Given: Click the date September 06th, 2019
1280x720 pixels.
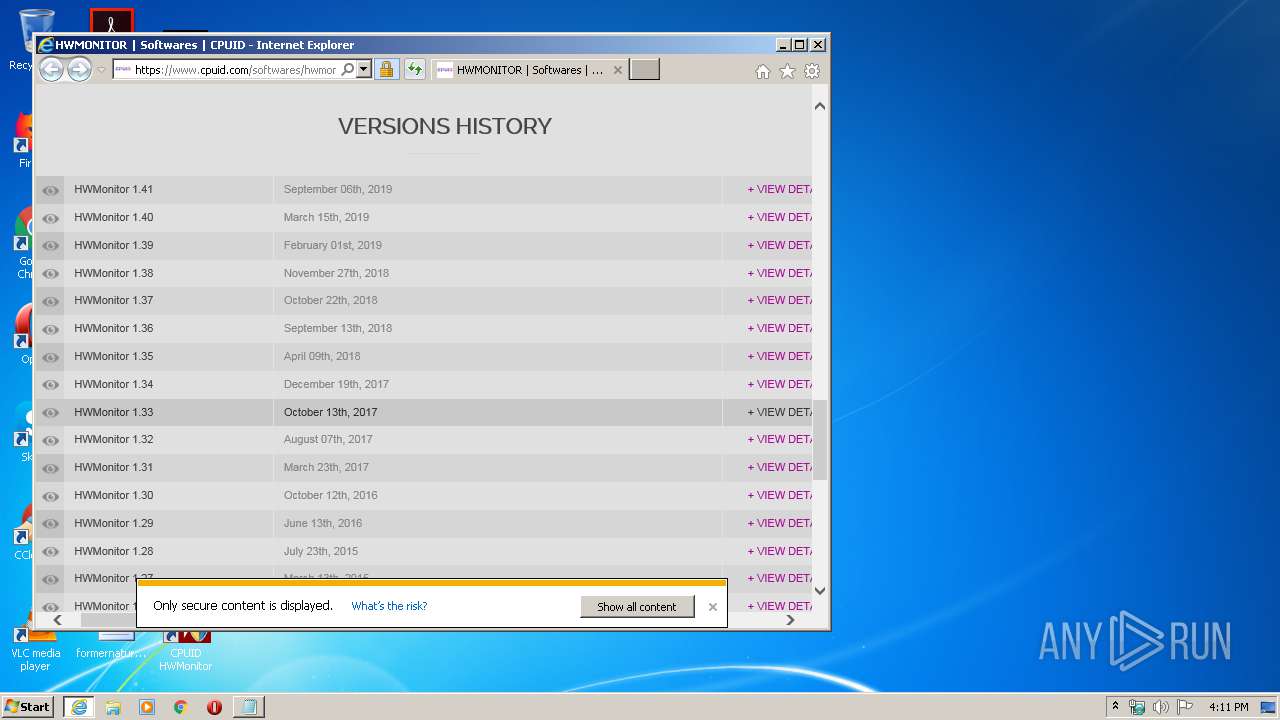Looking at the screenshot, I should (338, 189).
